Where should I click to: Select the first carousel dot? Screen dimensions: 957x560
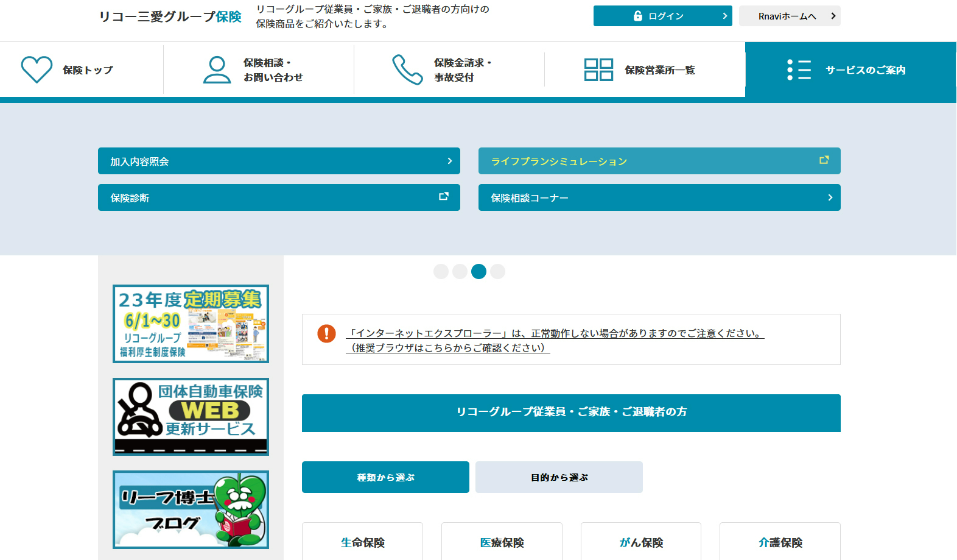click(x=441, y=271)
